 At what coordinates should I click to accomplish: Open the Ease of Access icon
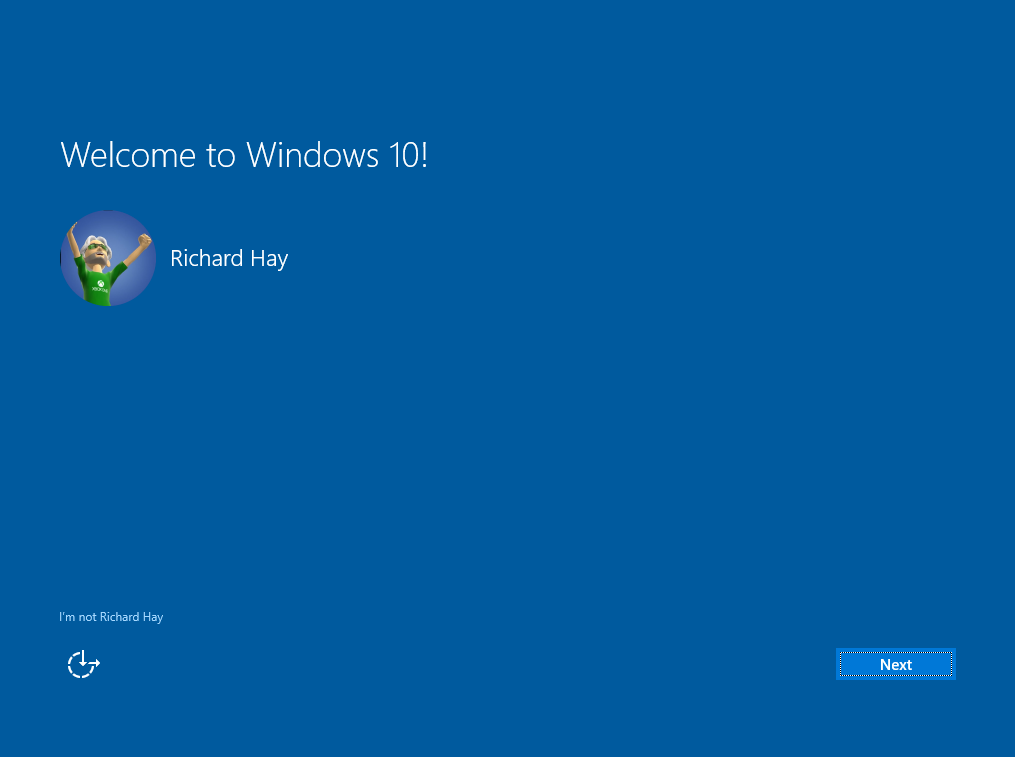pos(83,664)
